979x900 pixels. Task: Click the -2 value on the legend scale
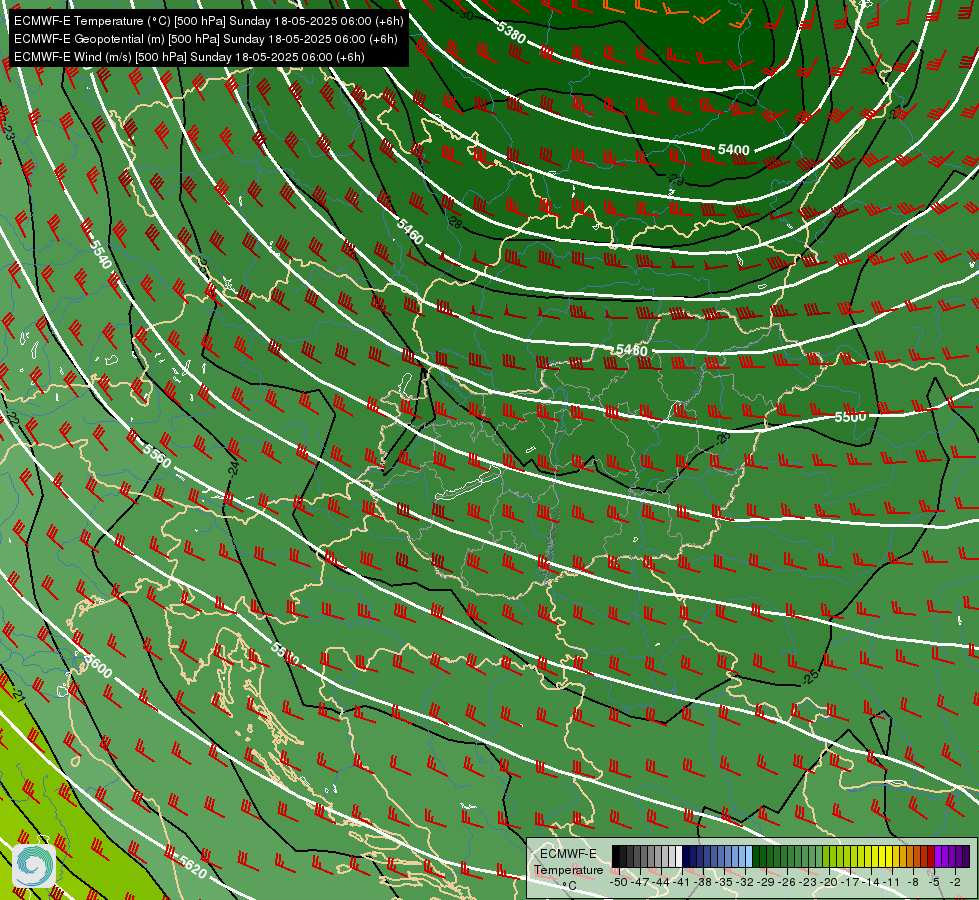tap(955, 882)
